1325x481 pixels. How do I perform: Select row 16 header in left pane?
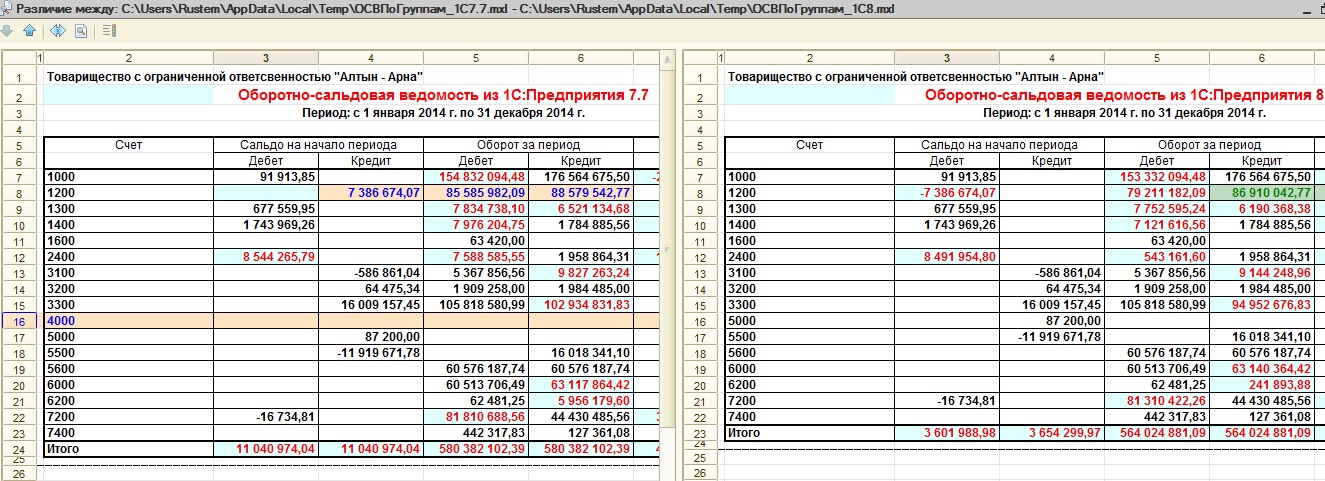[x=19, y=321]
